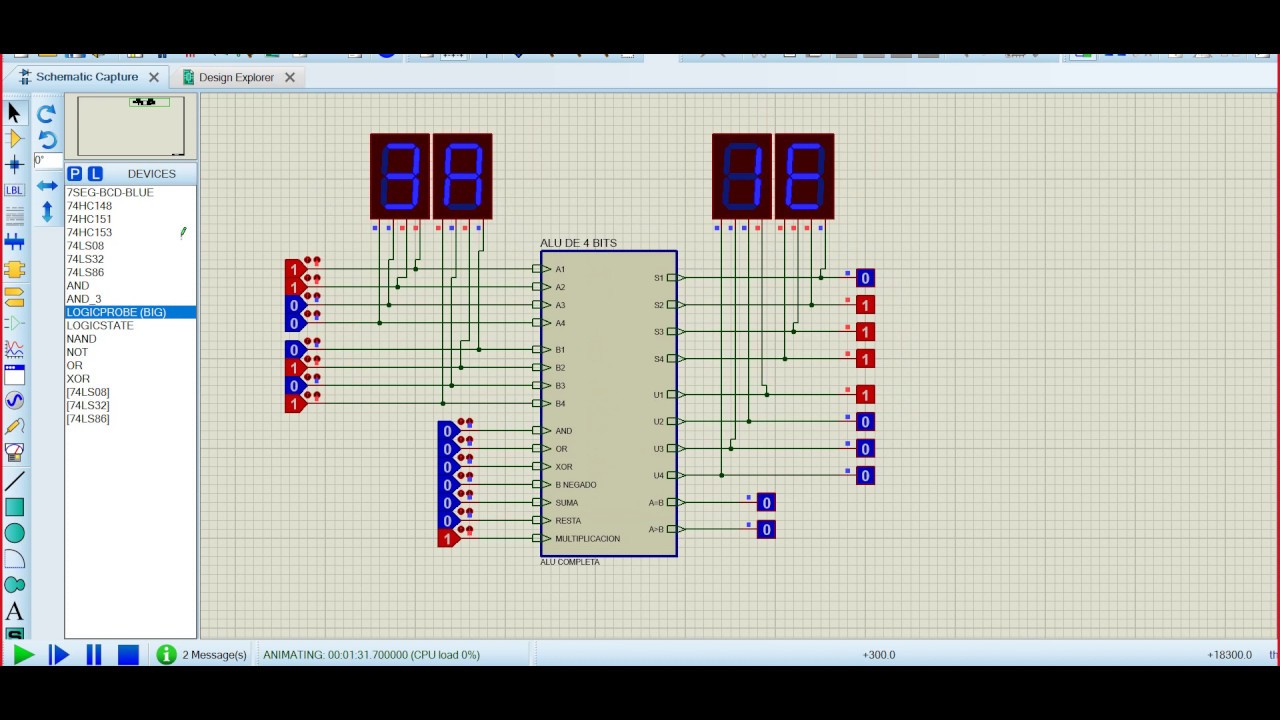Toggle the A1 input logic state
This screenshot has width=1280, height=720.
pos(294,269)
